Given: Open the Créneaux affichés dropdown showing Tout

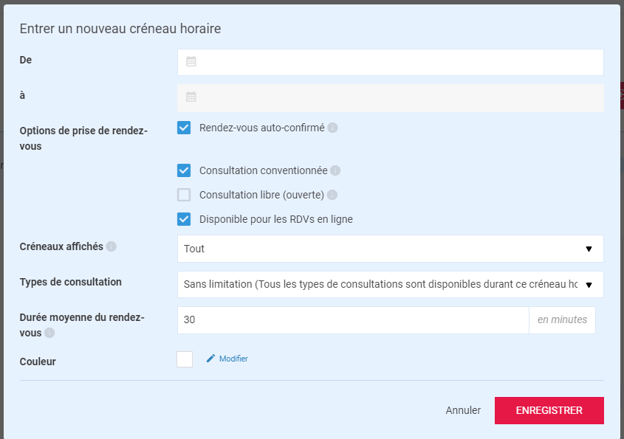Looking at the screenshot, I should click(x=390, y=249).
